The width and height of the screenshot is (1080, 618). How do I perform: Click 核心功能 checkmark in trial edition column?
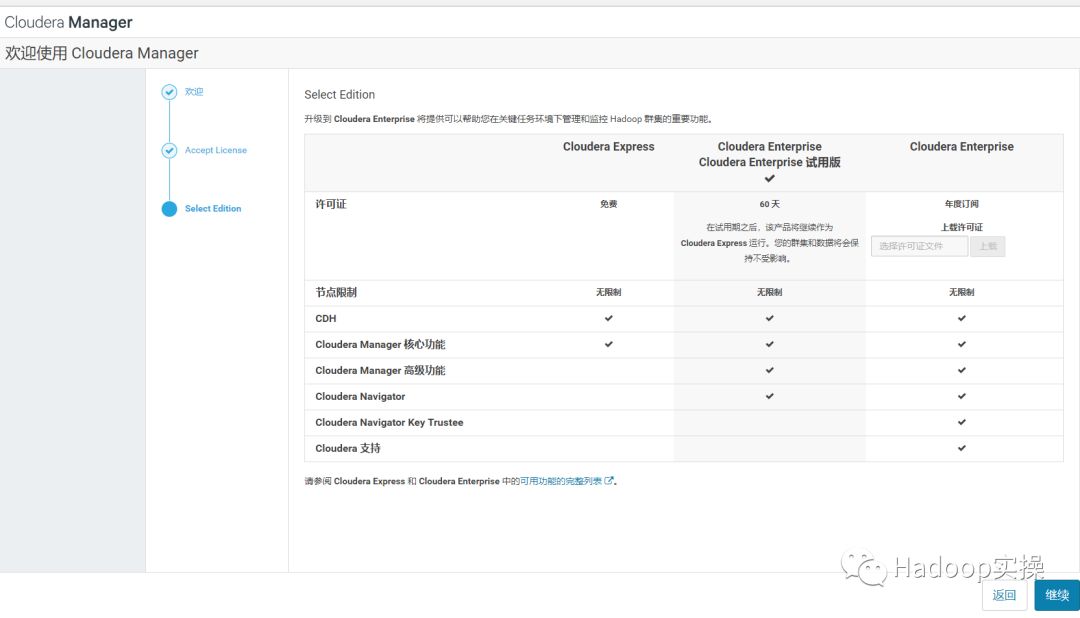(x=769, y=344)
